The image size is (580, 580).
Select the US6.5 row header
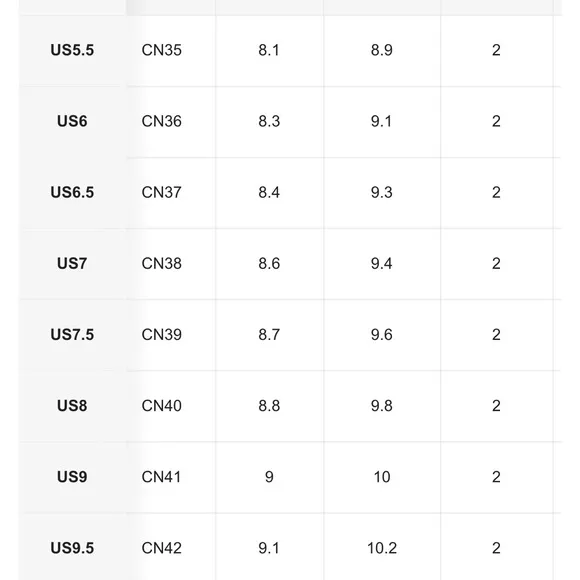(x=72, y=192)
